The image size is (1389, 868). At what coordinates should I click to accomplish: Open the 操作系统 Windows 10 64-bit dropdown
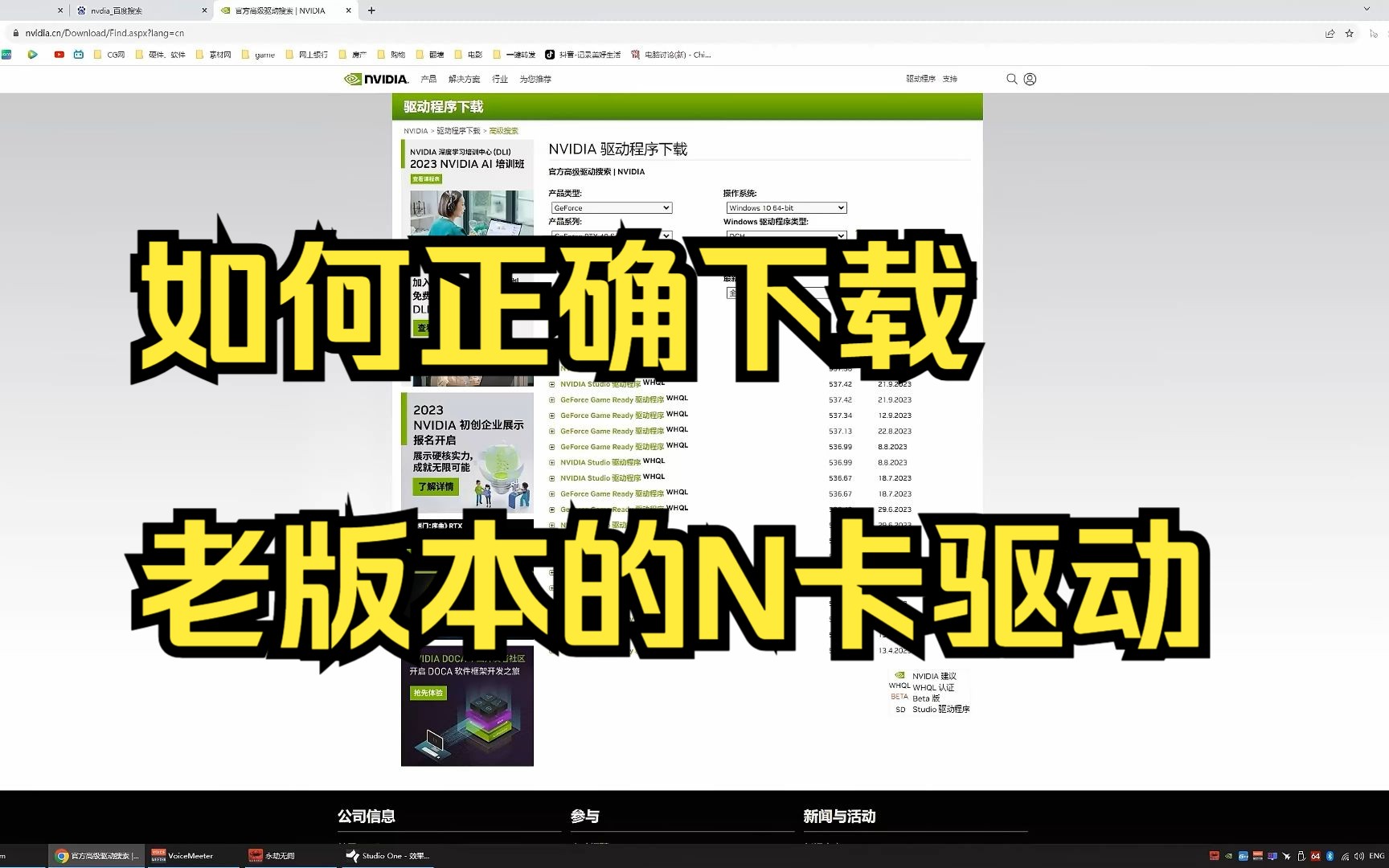[786, 207]
